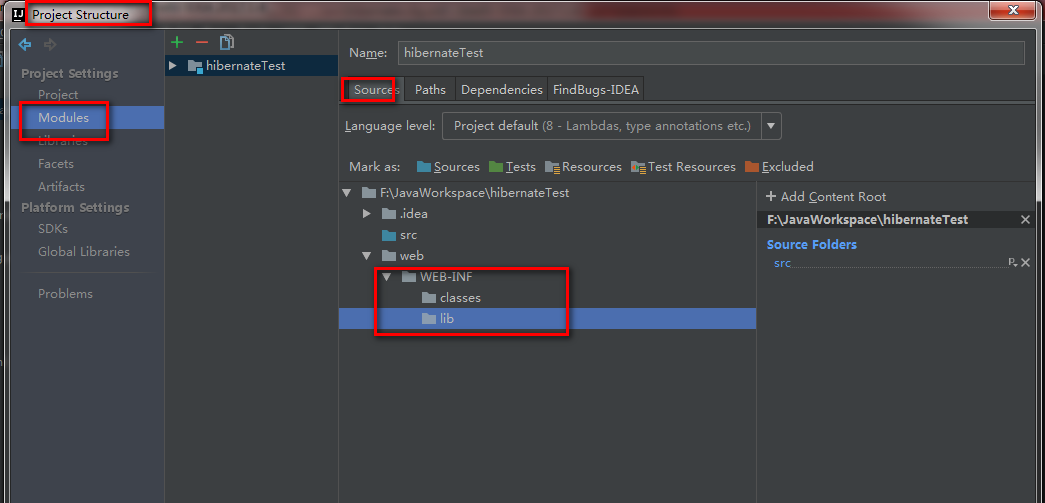Mark folder as Test Resources
The height and width of the screenshot is (503, 1045).
[x=683, y=167]
